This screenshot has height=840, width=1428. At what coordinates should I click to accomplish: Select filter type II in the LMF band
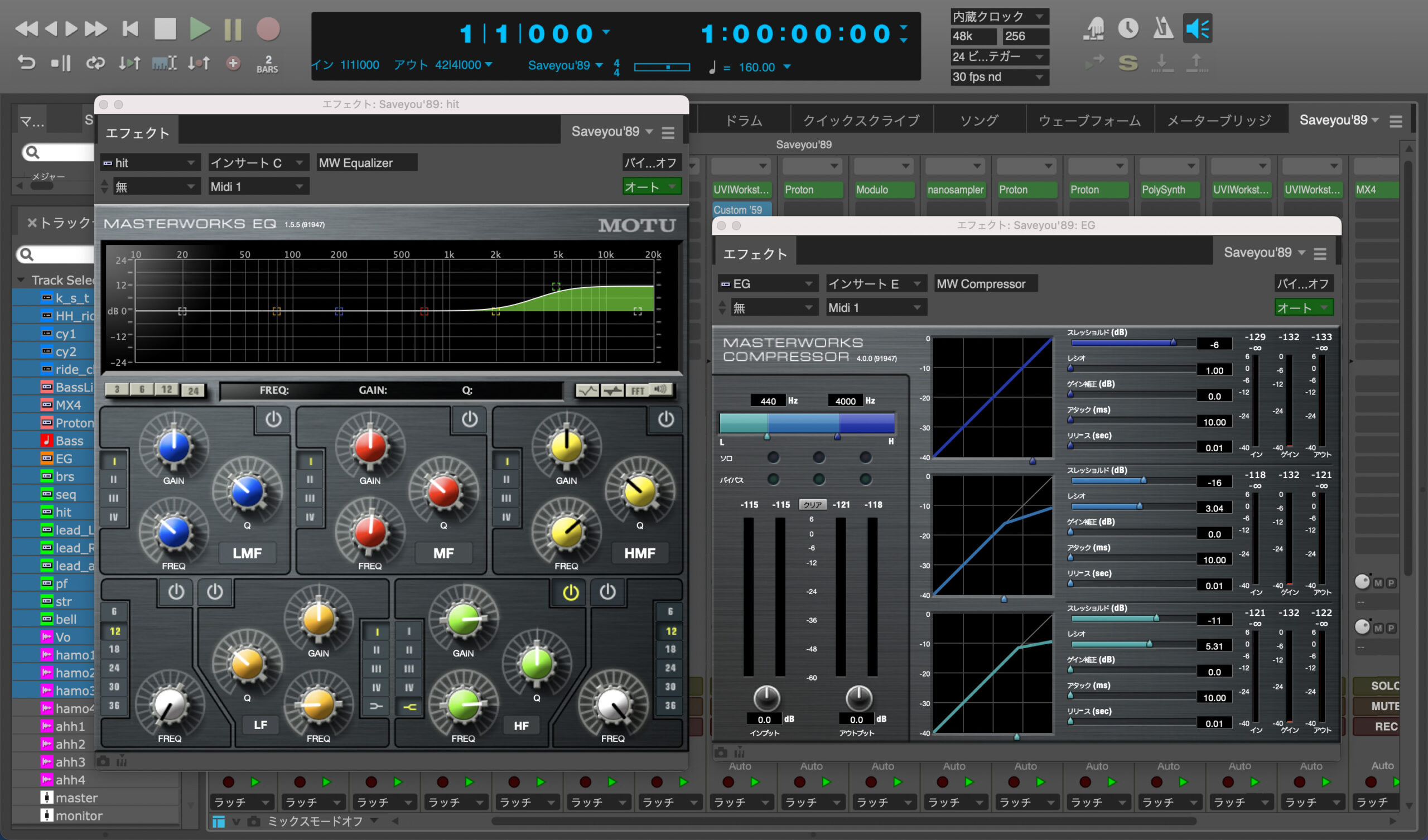click(x=114, y=480)
